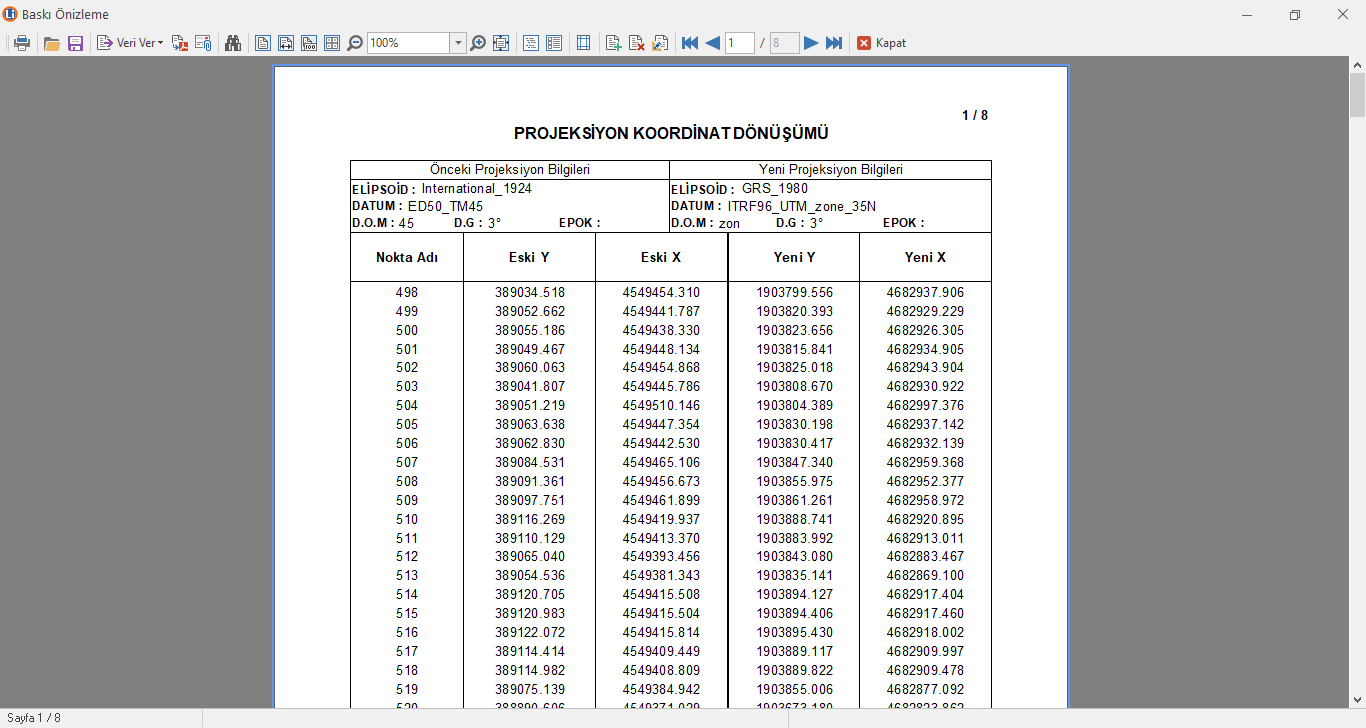Go to previous page arrow

[x=713, y=43]
